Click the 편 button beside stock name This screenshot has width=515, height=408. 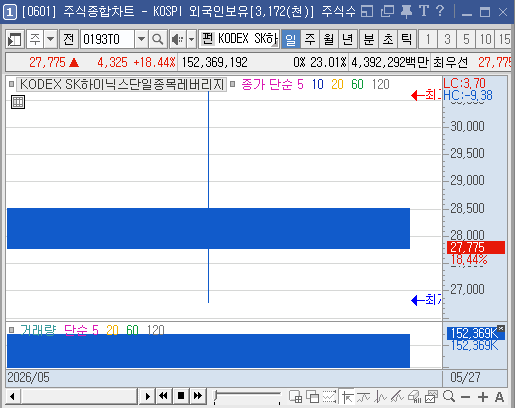pos(207,39)
